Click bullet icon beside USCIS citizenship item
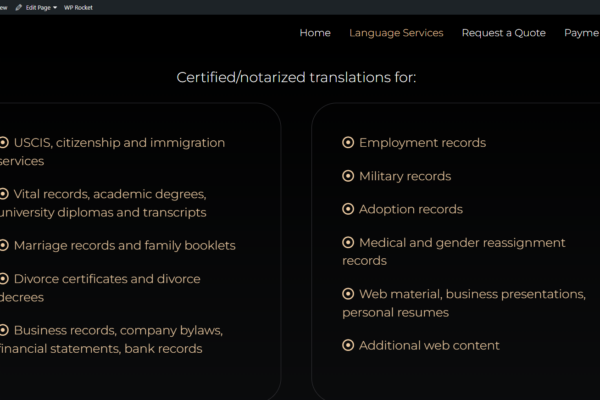 click(x=4, y=142)
